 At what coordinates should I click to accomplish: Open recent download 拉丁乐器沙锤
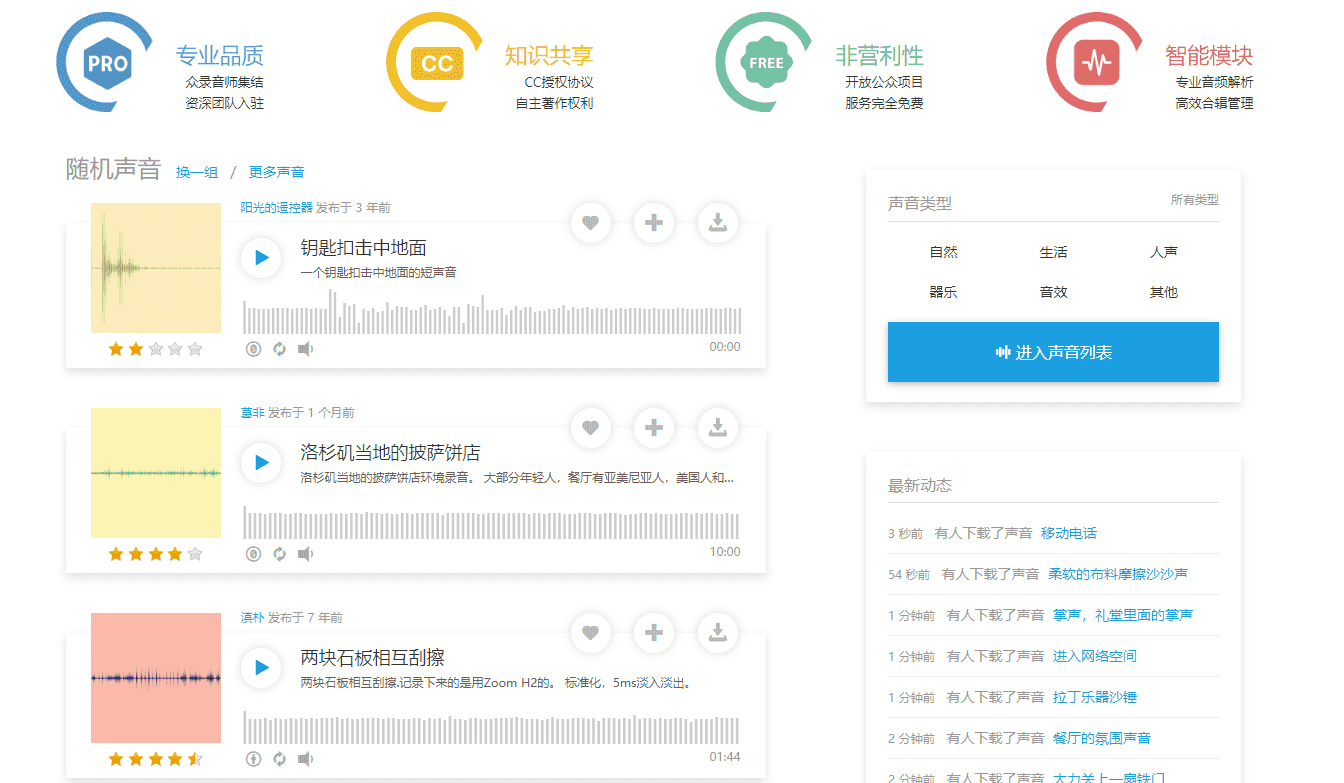coord(1095,697)
